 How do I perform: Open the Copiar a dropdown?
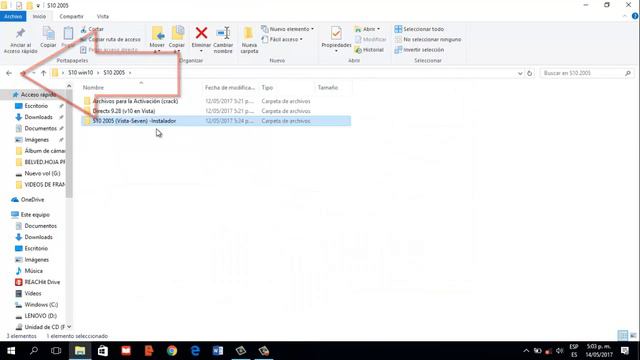177,40
